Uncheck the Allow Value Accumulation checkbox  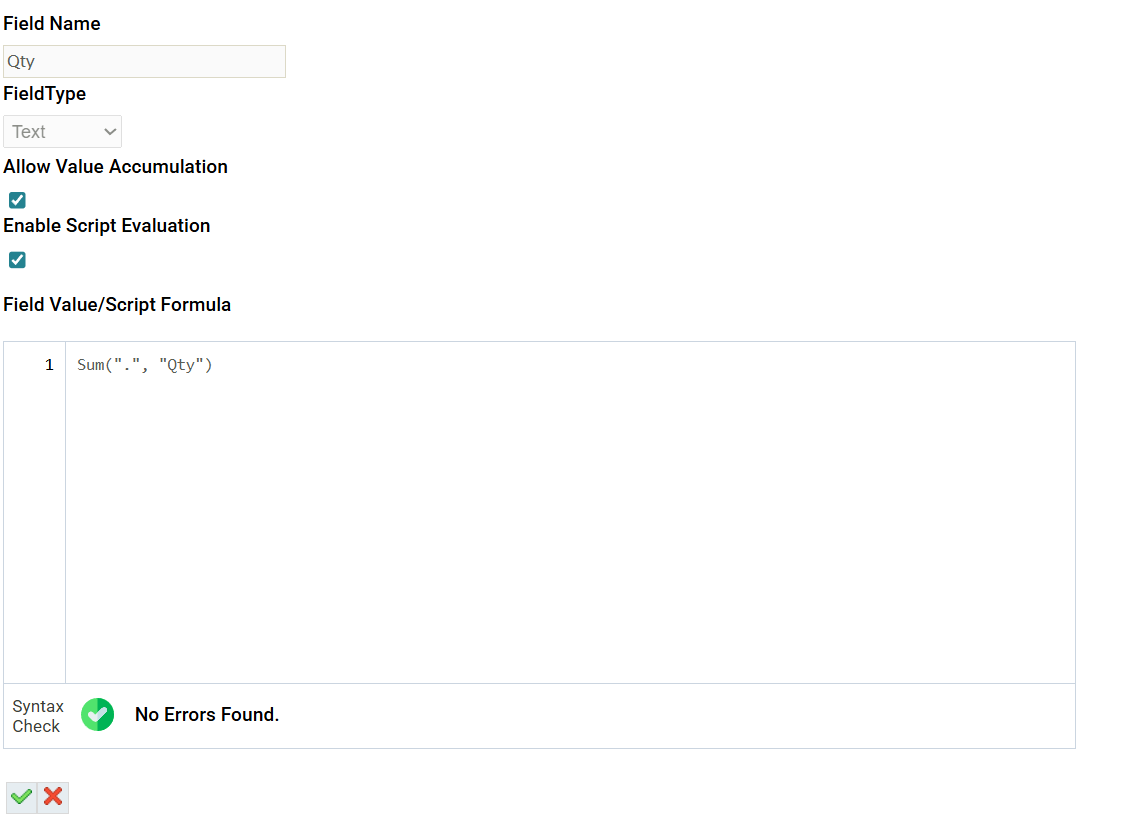click(x=17, y=200)
